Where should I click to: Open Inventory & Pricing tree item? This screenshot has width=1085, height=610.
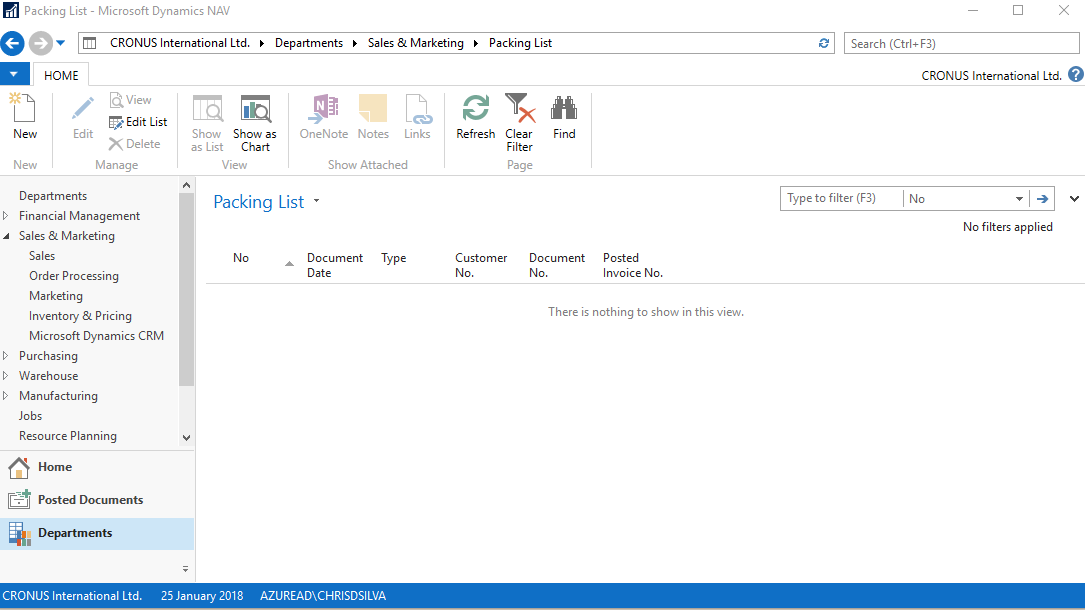80,316
